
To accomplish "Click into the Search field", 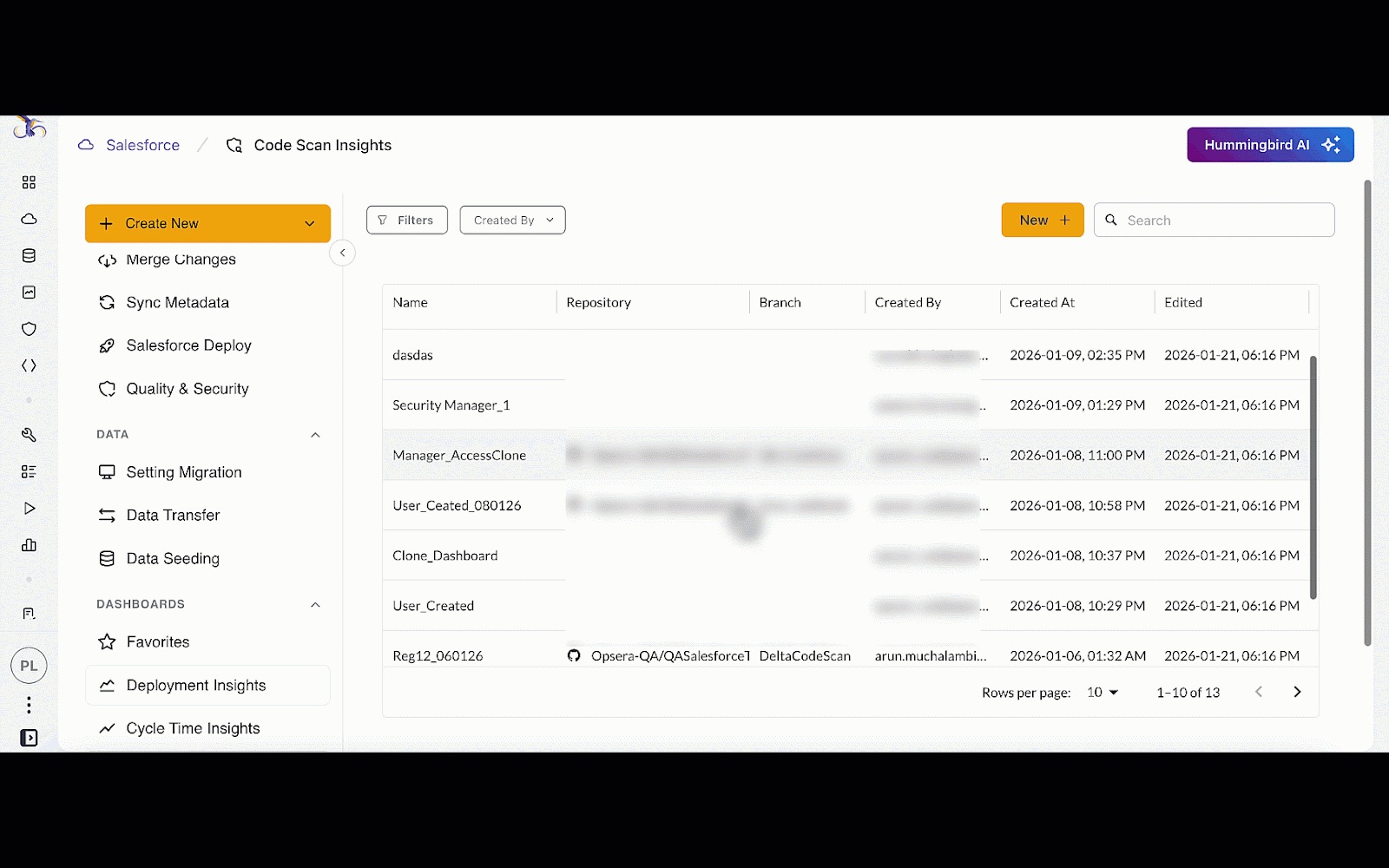I will (x=1224, y=220).
